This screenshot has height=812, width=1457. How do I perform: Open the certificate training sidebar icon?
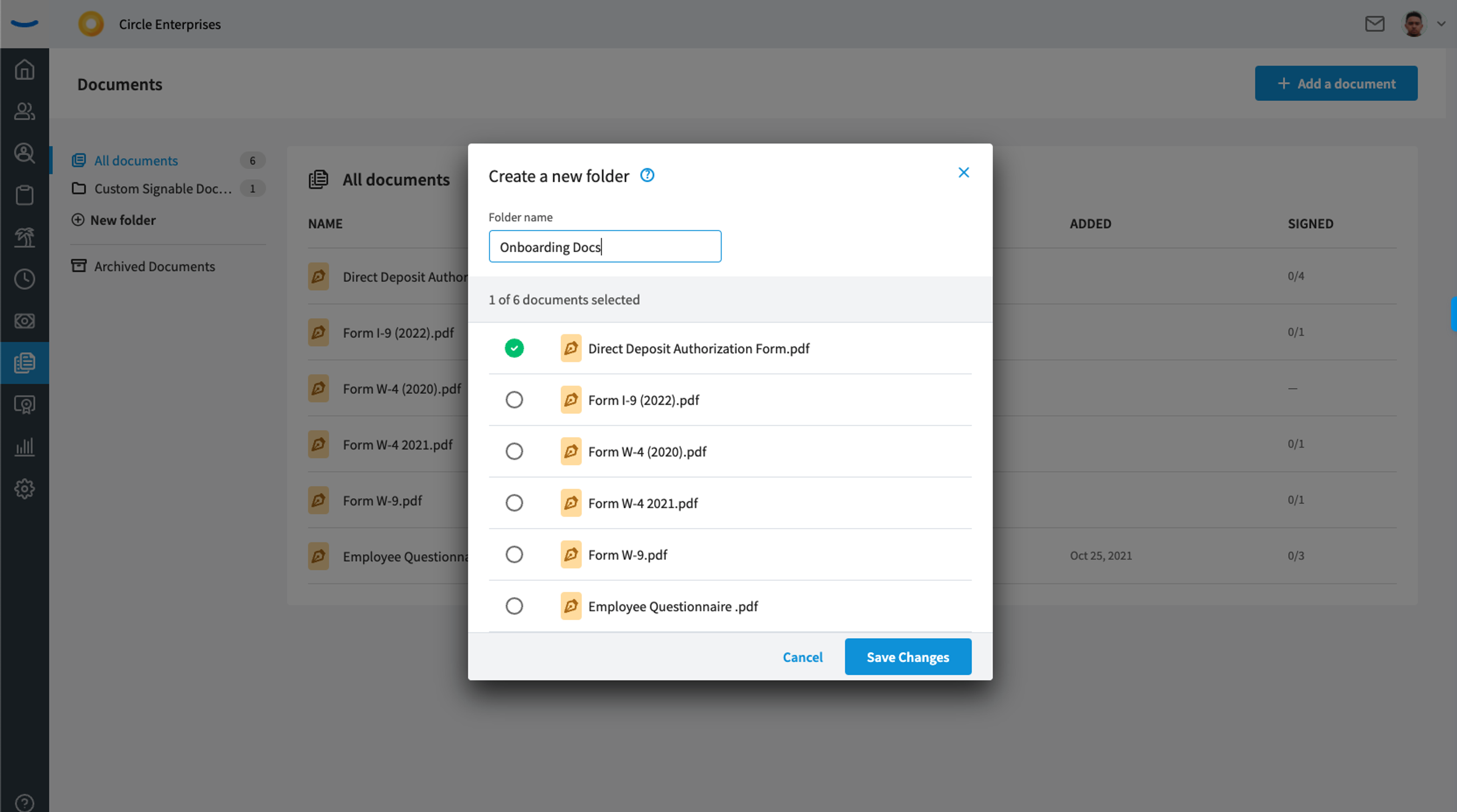coord(24,405)
